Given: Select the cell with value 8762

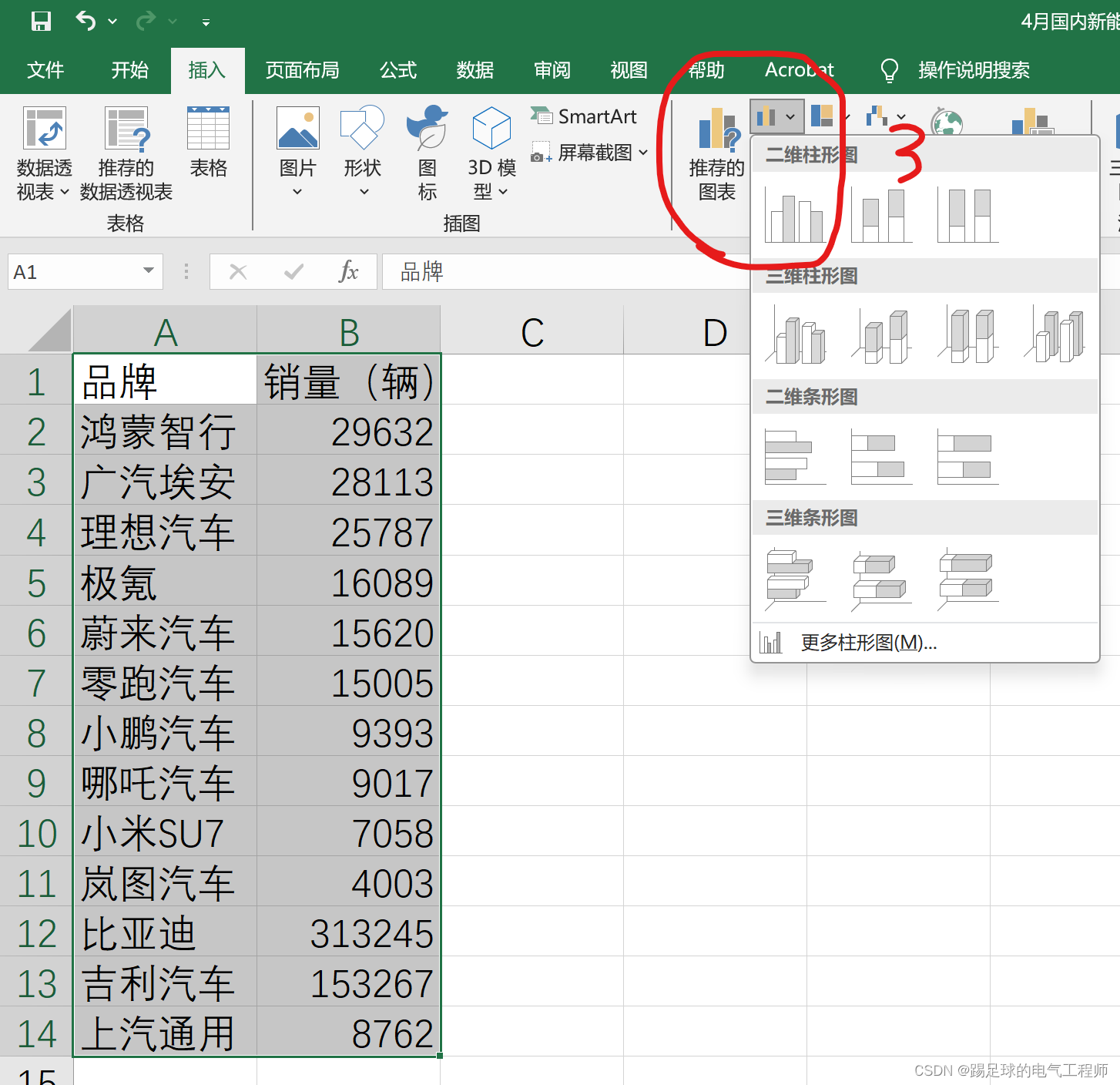Looking at the screenshot, I should 348,1033.
